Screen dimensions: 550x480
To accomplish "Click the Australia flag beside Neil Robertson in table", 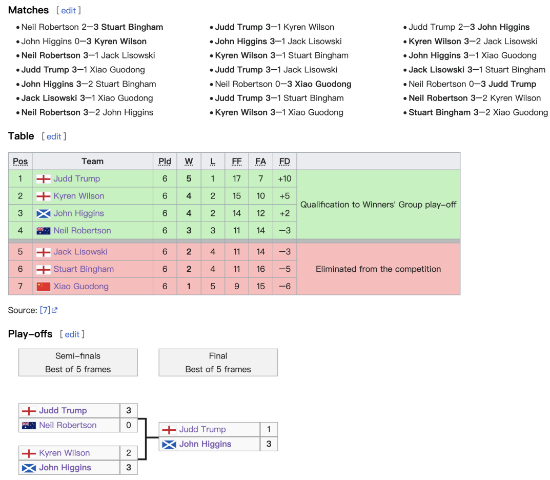I will pyautogui.click(x=43, y=231).
